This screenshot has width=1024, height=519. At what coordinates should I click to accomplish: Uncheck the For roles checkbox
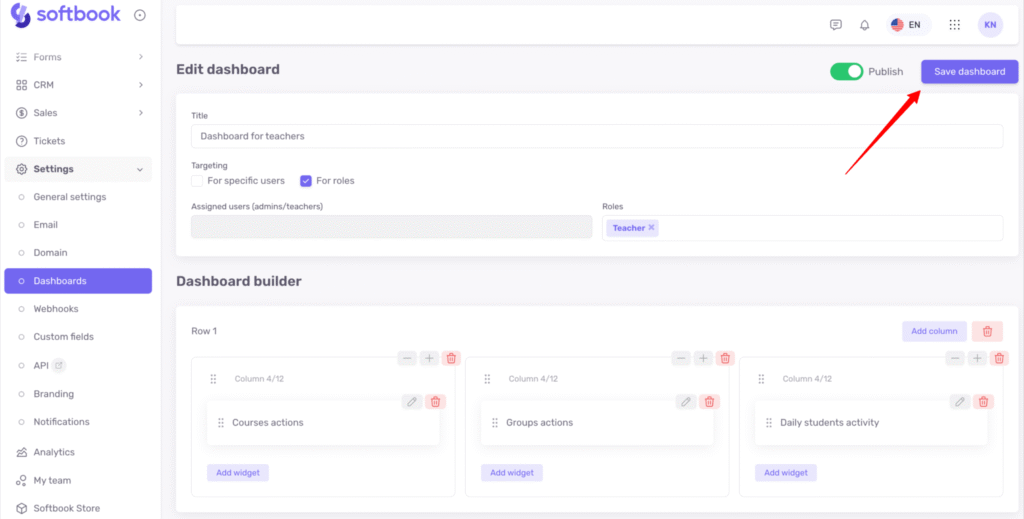[x=306, y=181]
